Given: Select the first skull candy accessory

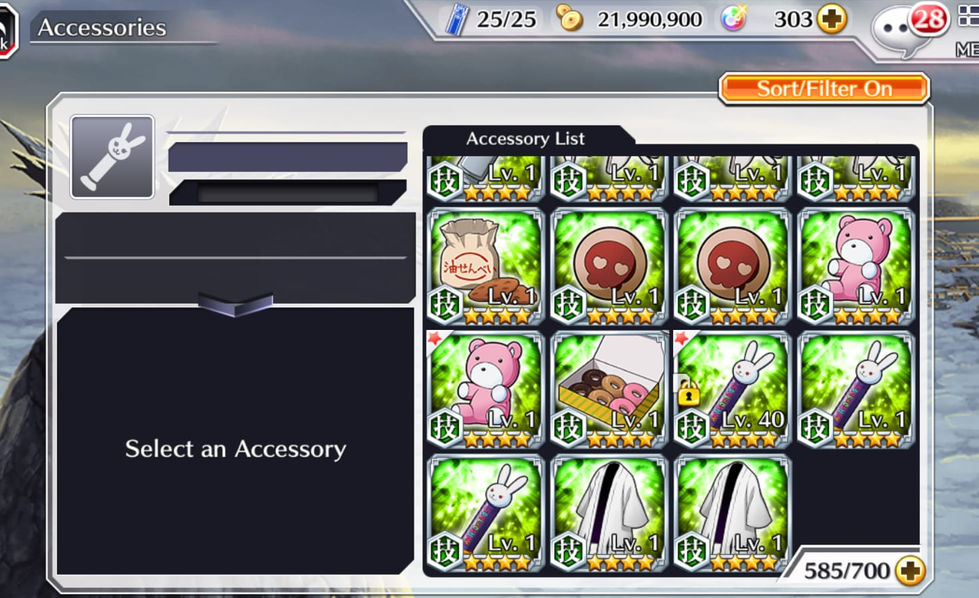Looking at the screenshot, I should (609, 267).
